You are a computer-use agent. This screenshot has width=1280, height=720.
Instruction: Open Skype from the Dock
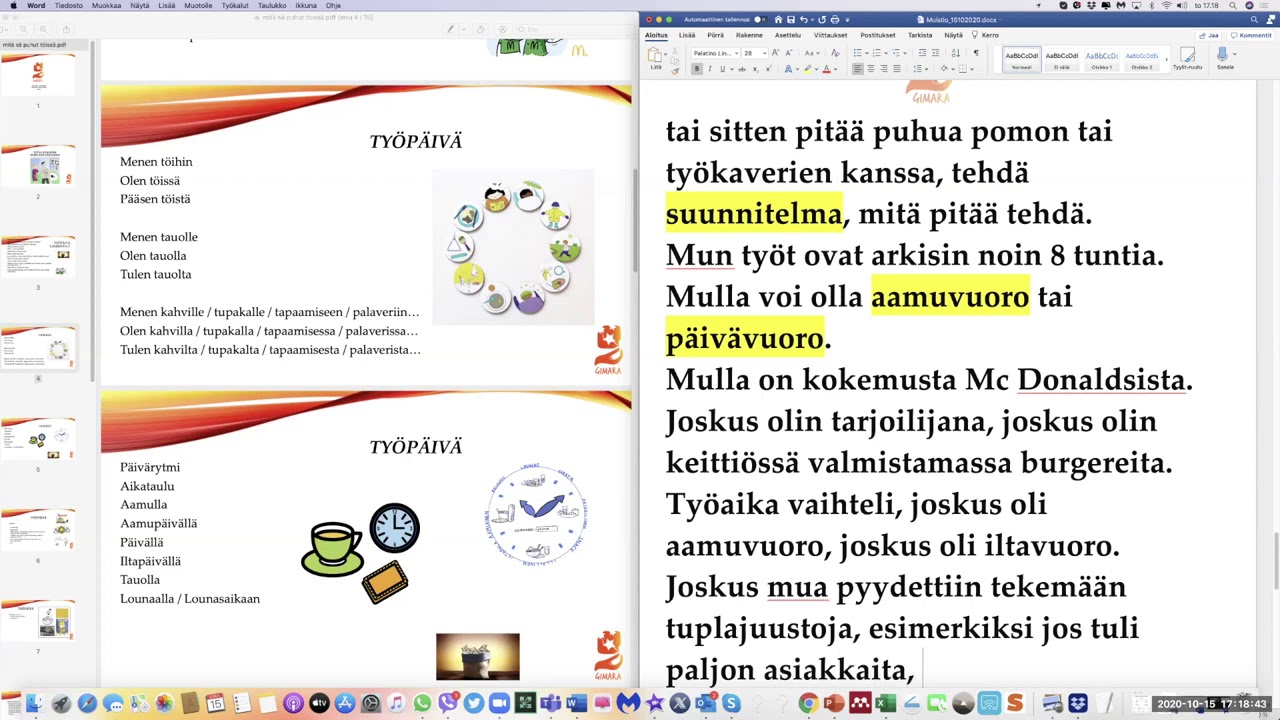coord(731,704)
